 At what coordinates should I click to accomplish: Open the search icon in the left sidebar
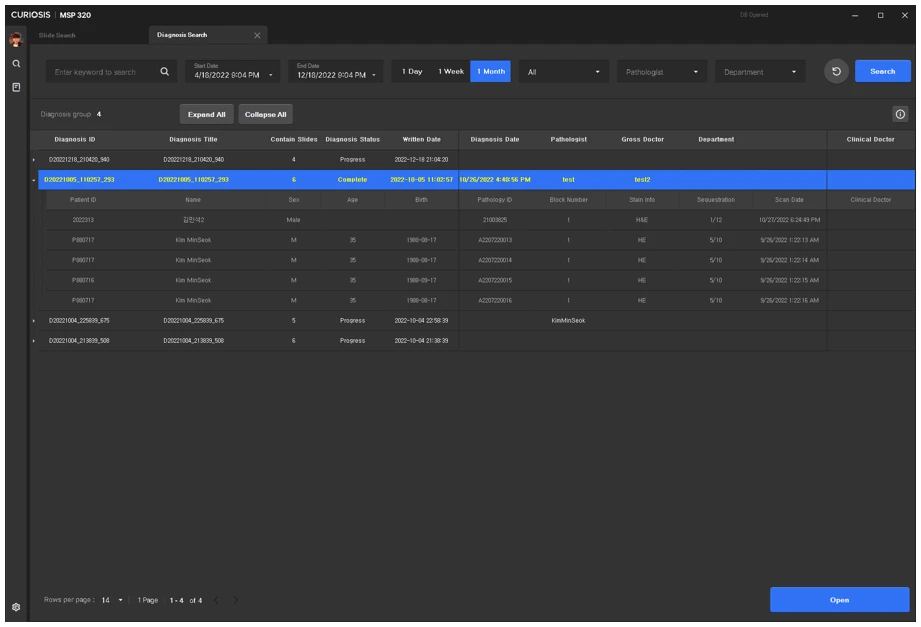(x=16, y=63)
